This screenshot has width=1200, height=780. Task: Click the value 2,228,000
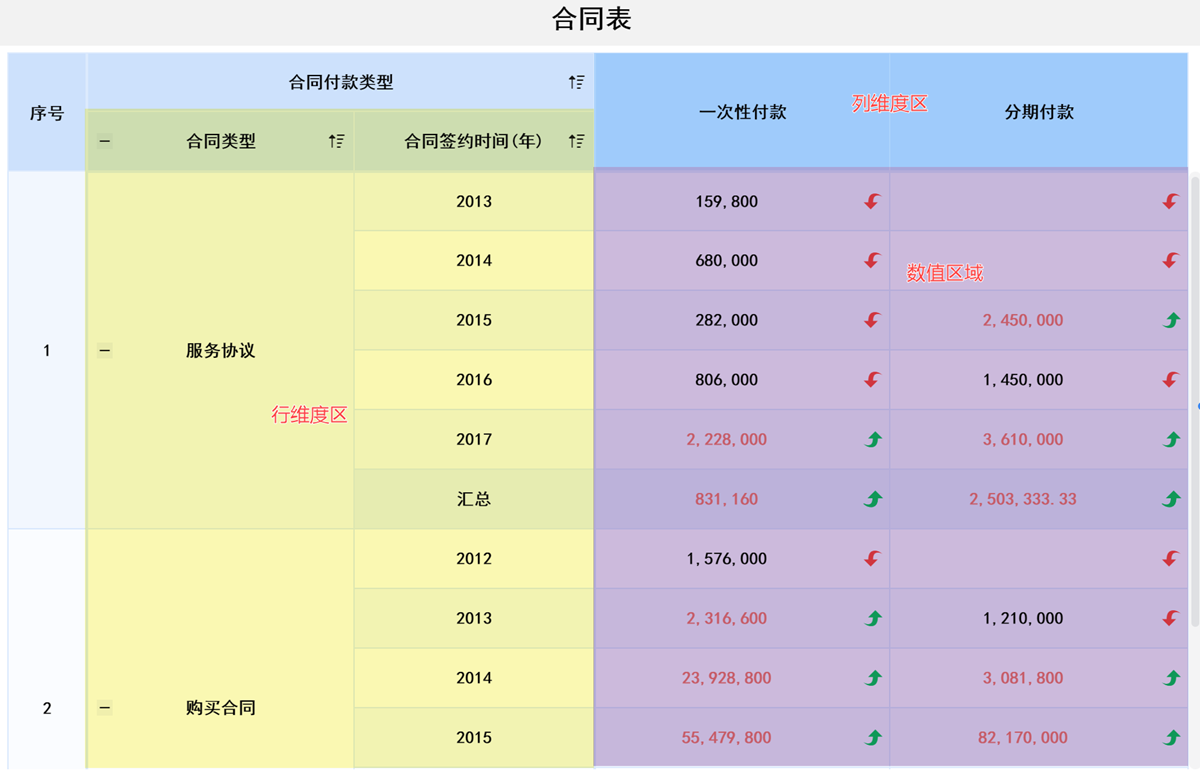tap(727, 439)
